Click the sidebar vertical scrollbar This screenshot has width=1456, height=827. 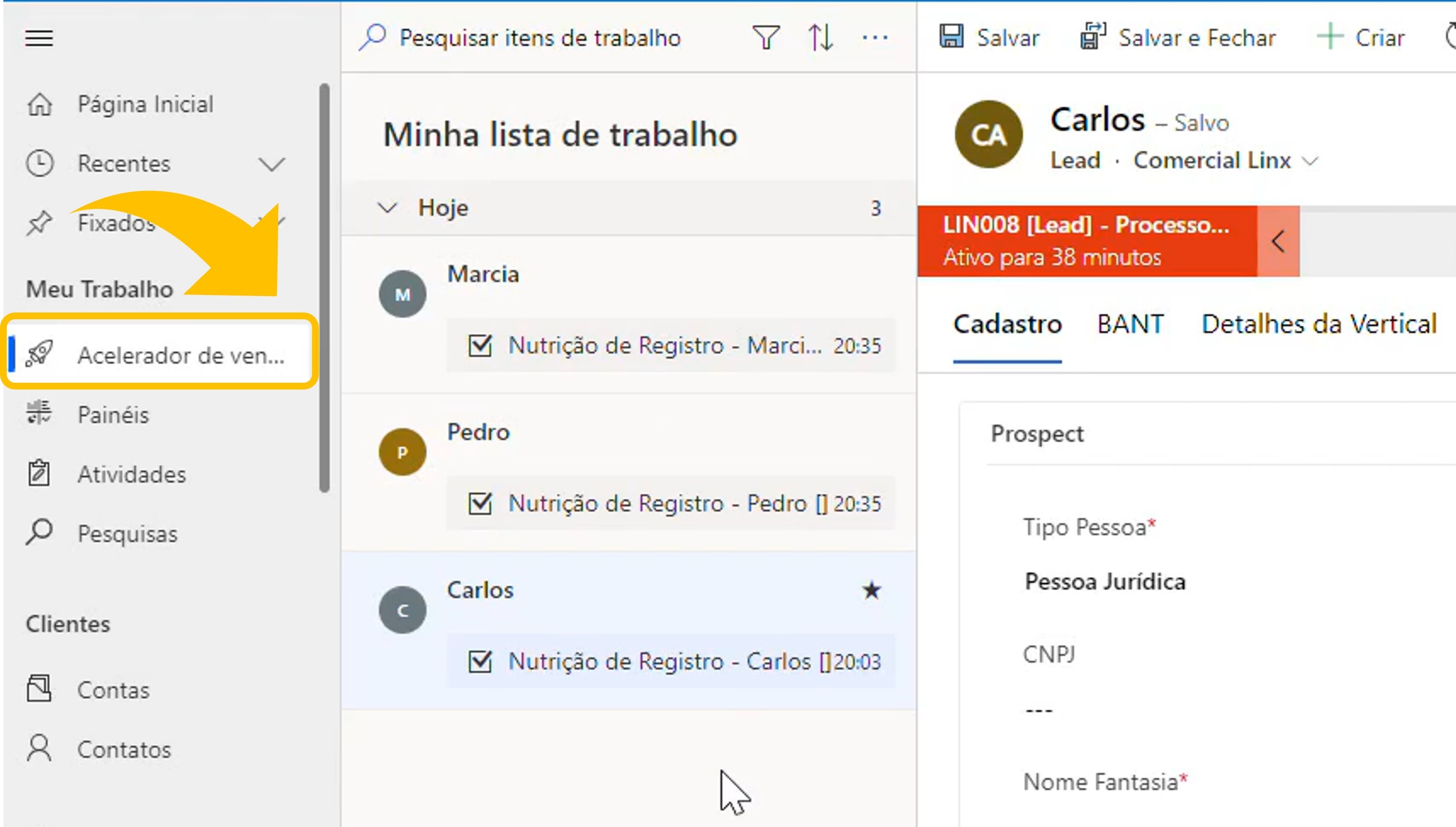[x=324, y=287]
